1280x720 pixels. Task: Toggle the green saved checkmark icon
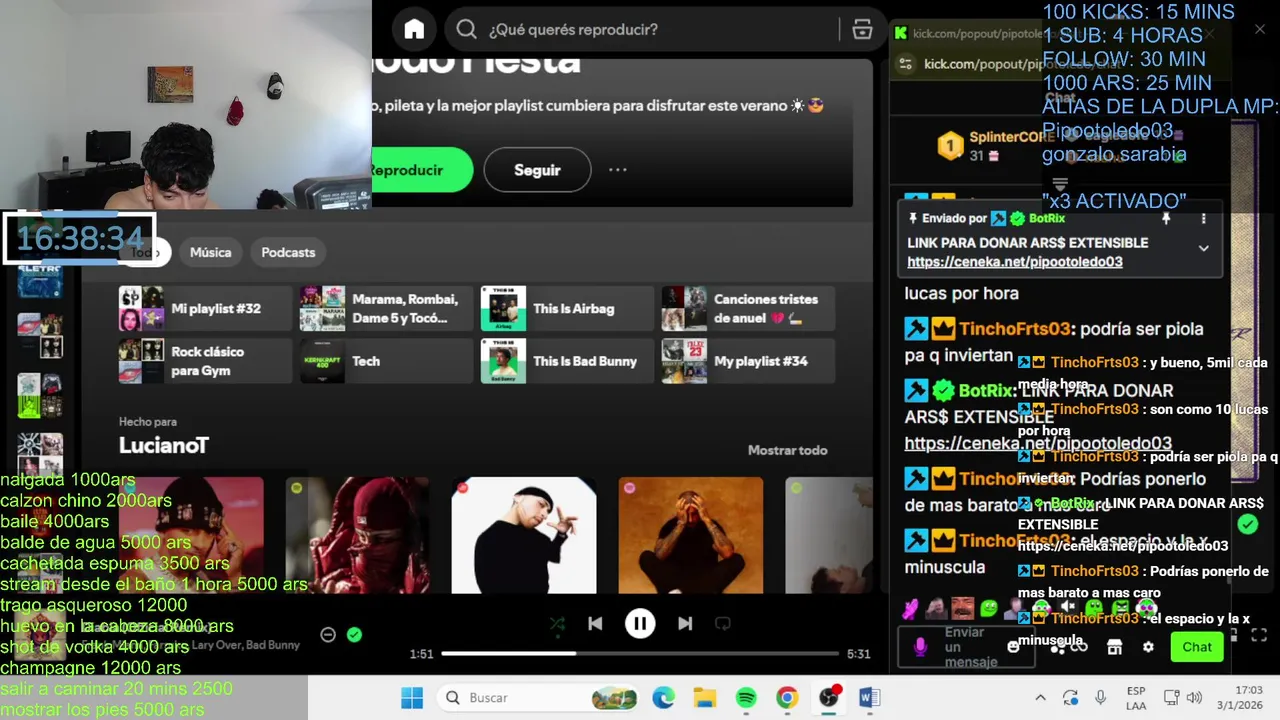tap(354, 635)
